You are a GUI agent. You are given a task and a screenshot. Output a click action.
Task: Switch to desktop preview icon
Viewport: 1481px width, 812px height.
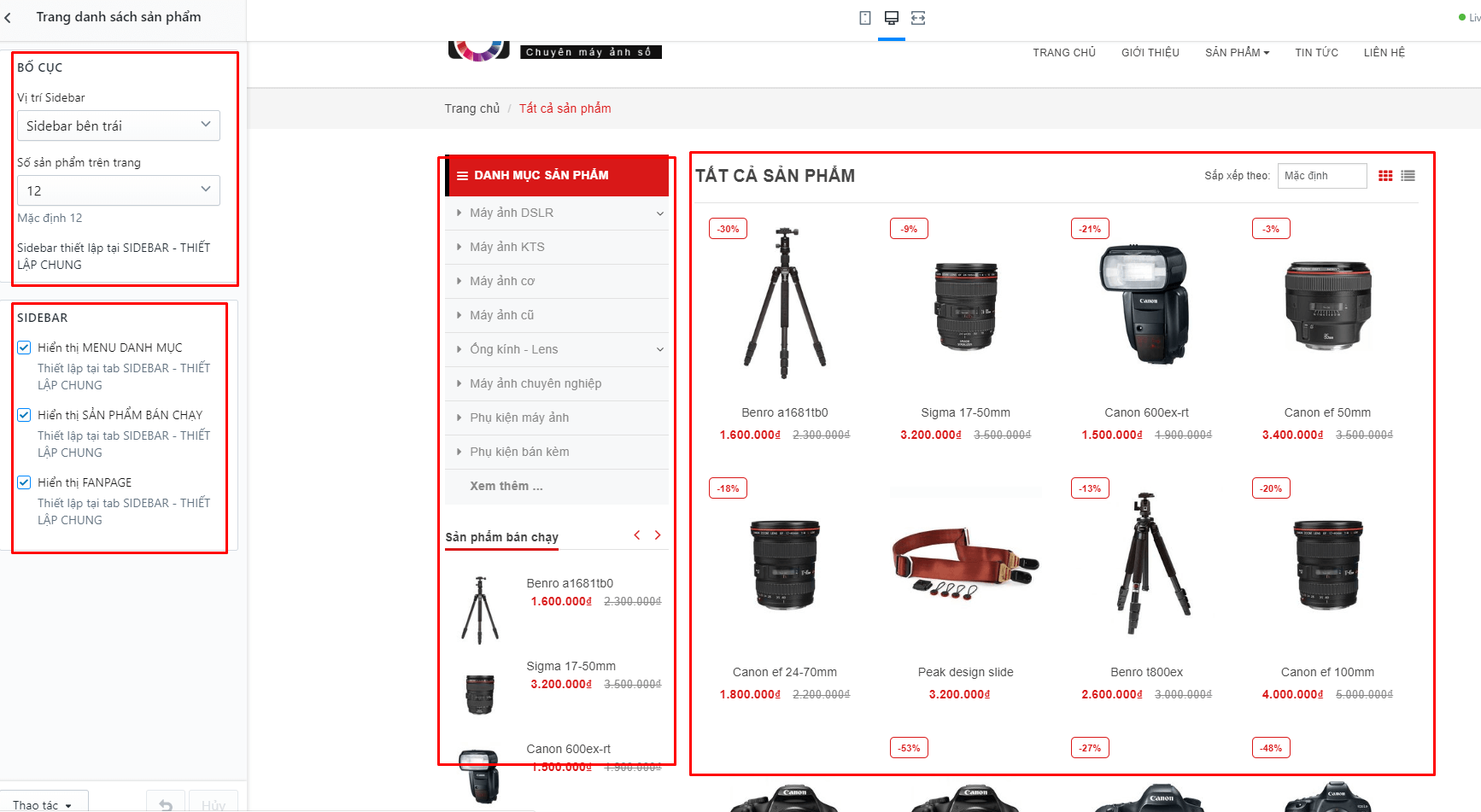point(892,18)
